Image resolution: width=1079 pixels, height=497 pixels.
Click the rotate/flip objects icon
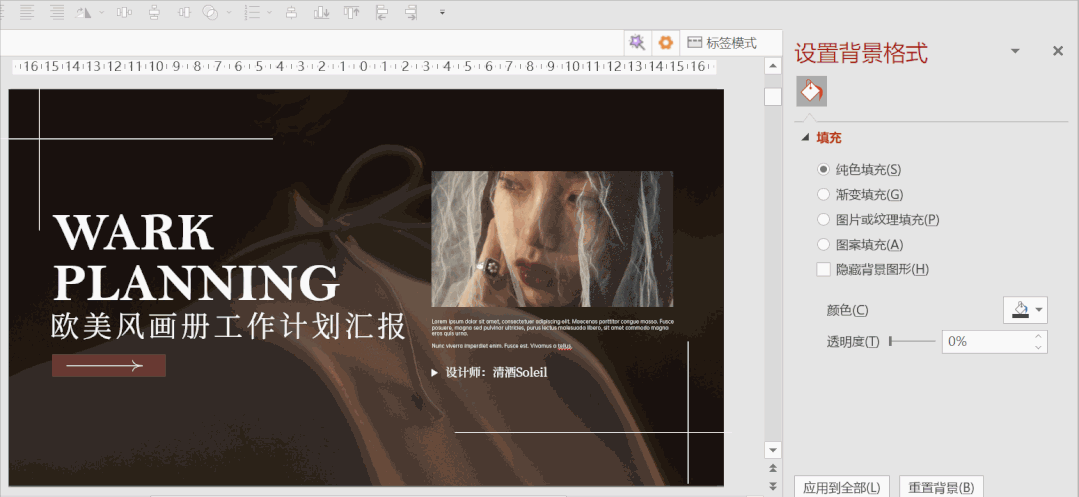pos(83,12)
